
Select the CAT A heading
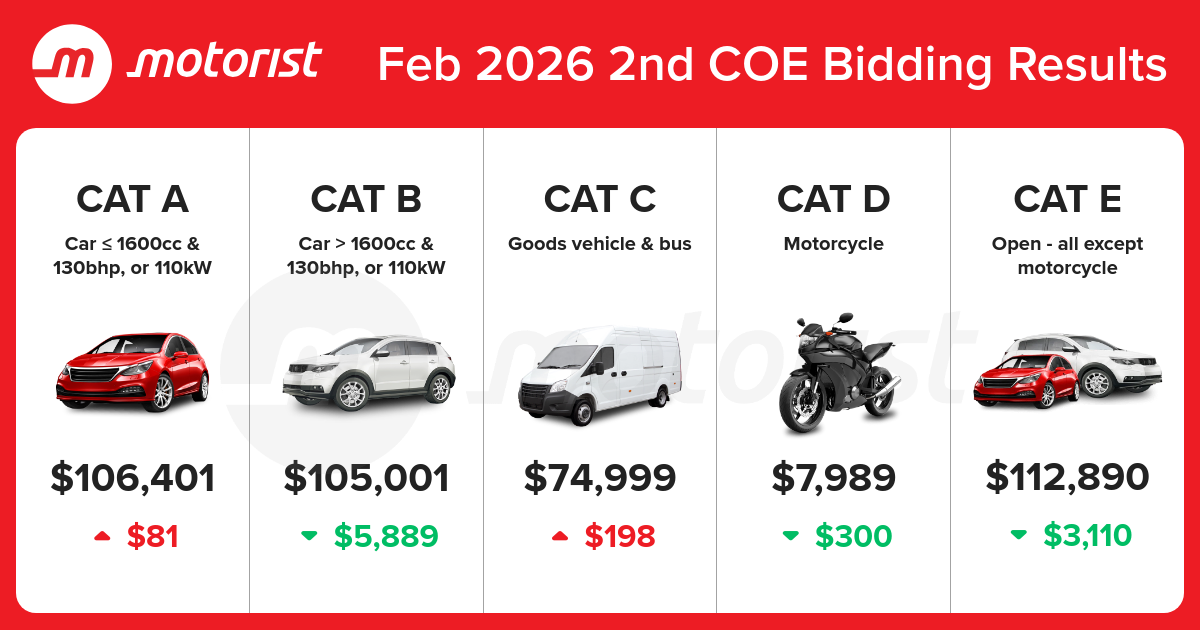coord(133,199)
